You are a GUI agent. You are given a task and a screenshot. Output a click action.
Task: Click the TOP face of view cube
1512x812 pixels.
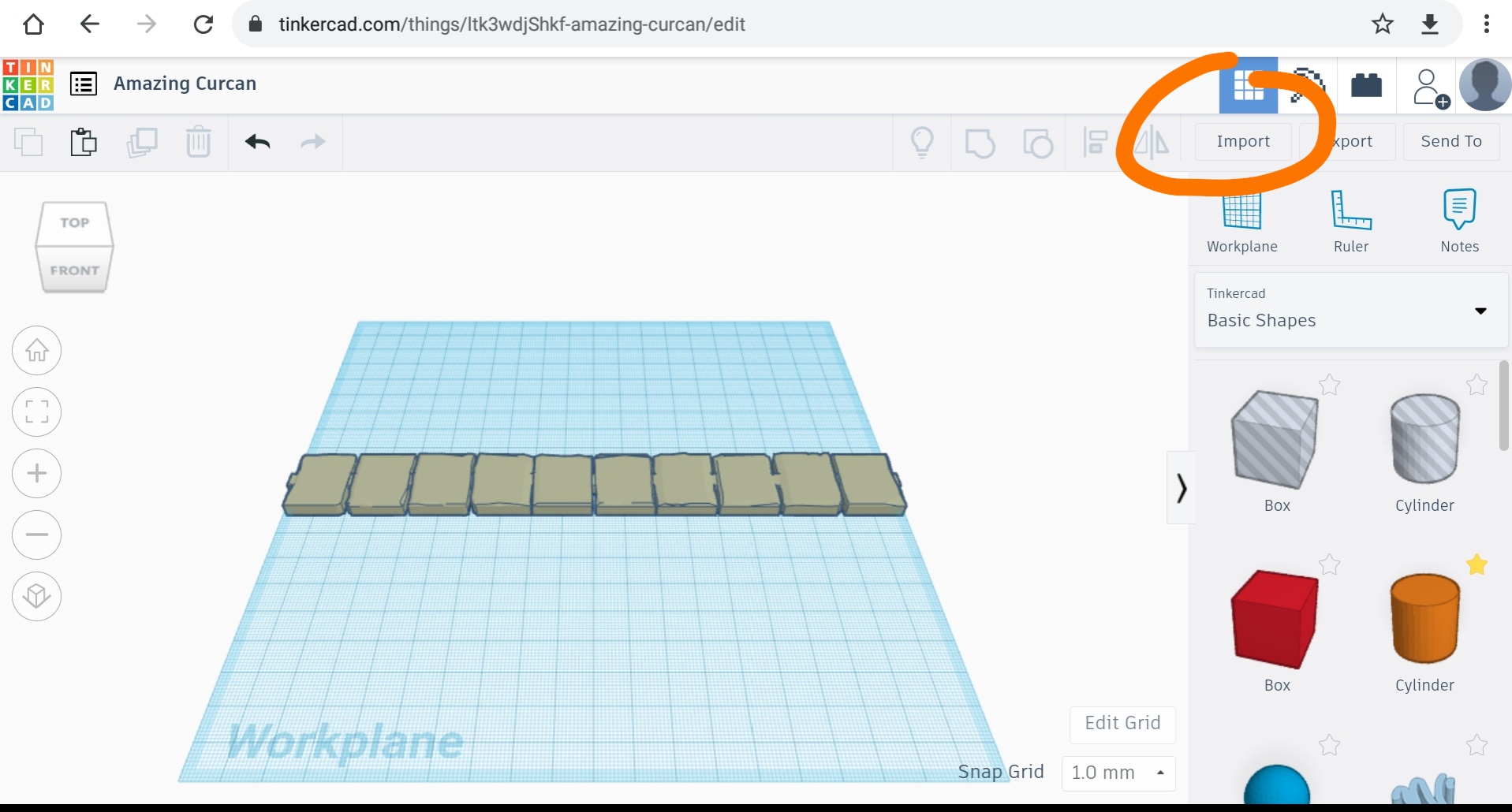75,223
